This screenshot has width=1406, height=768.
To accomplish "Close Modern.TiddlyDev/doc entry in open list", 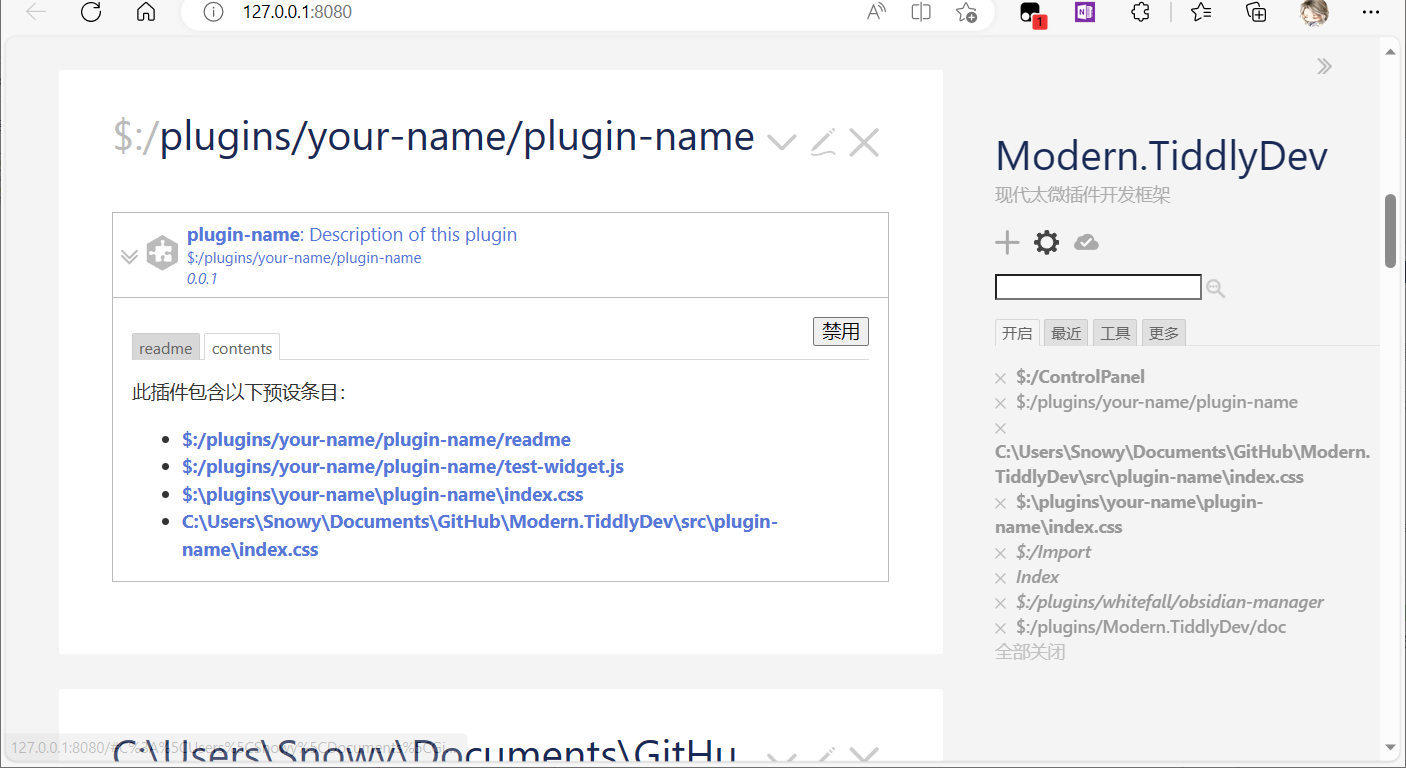I will pyautogui.click(x=1000, y=628).
